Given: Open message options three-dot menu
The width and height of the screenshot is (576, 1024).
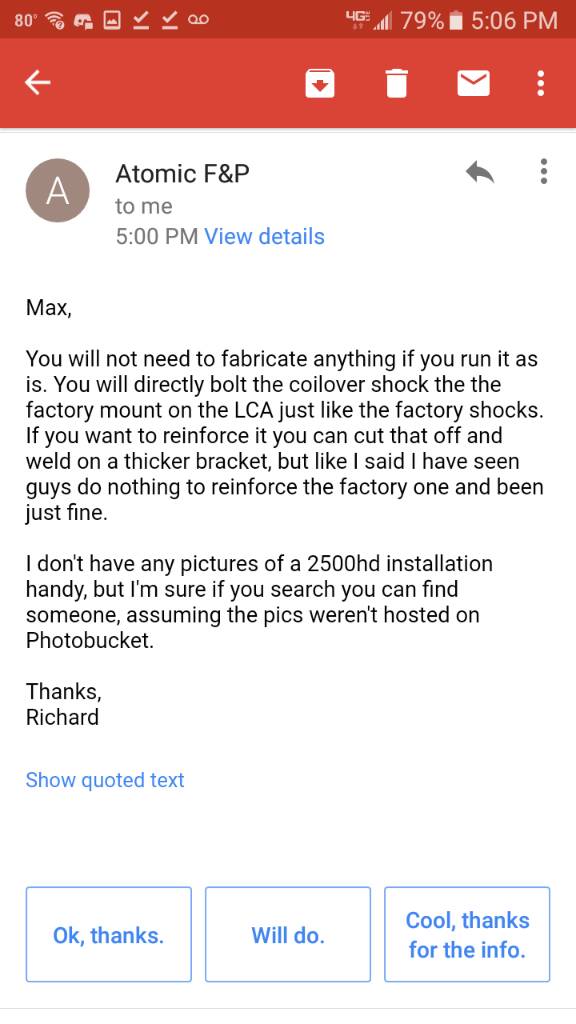Looking at the screenshot, I should tap(543, 172).
